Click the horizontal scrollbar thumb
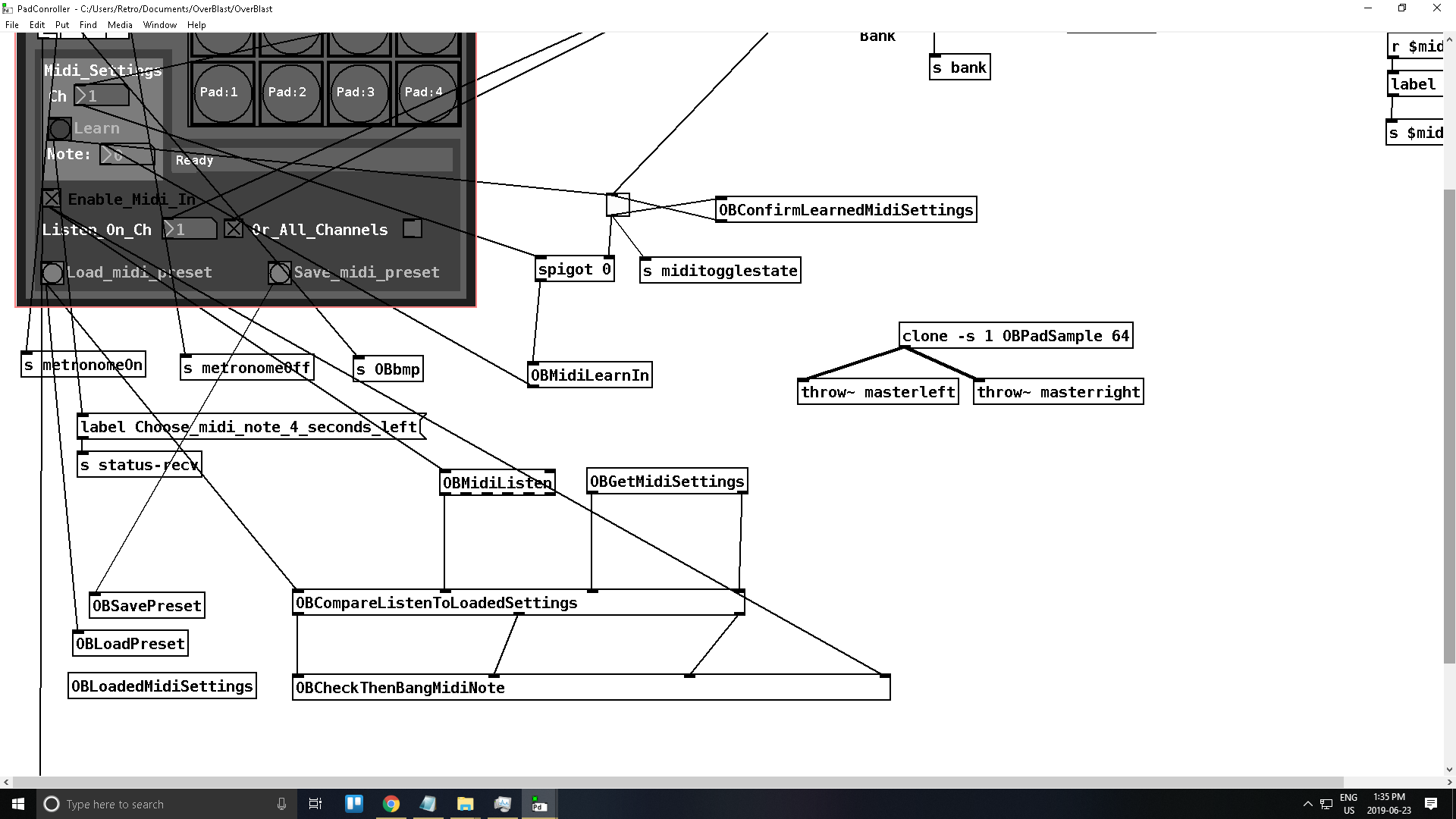The image size is (1456, 819). 678,782
